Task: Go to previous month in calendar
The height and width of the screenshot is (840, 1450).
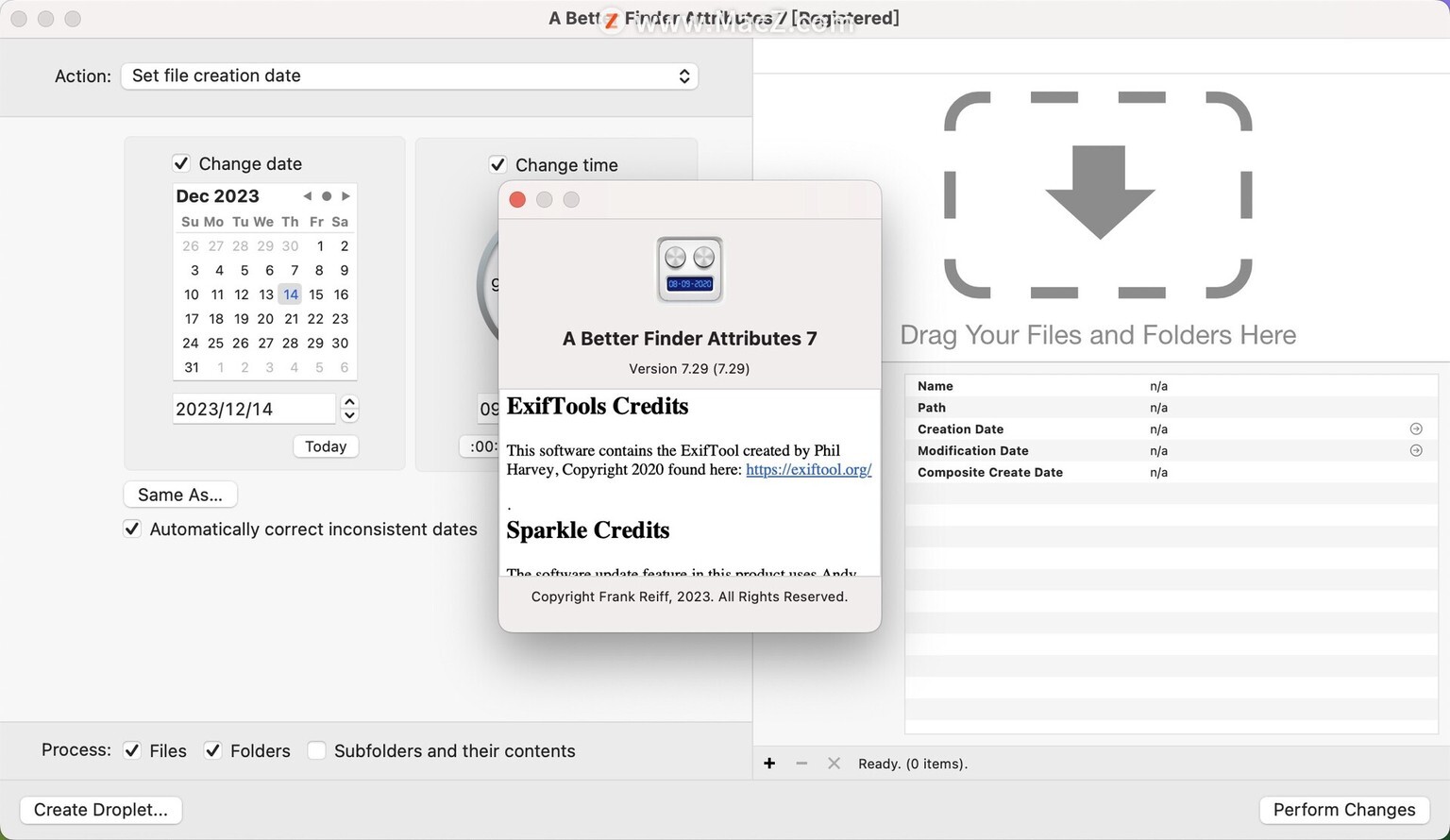Action: point(307,196)
